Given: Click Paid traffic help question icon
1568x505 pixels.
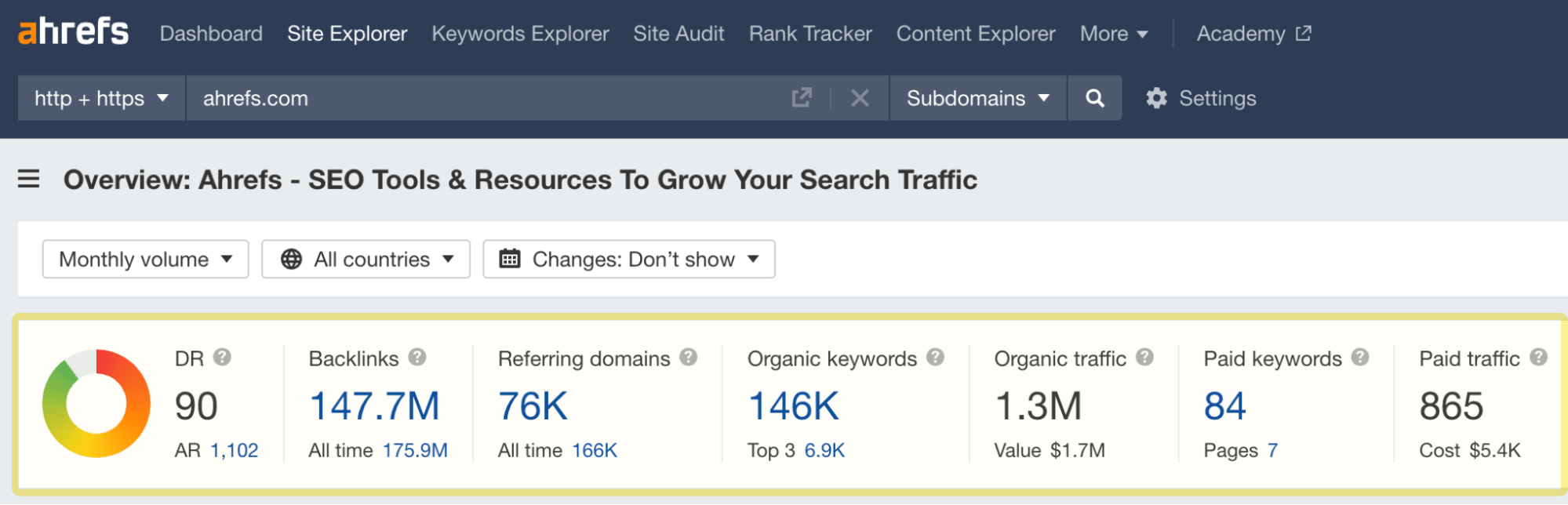Looking at the screenshot, I should [1539, 358].
